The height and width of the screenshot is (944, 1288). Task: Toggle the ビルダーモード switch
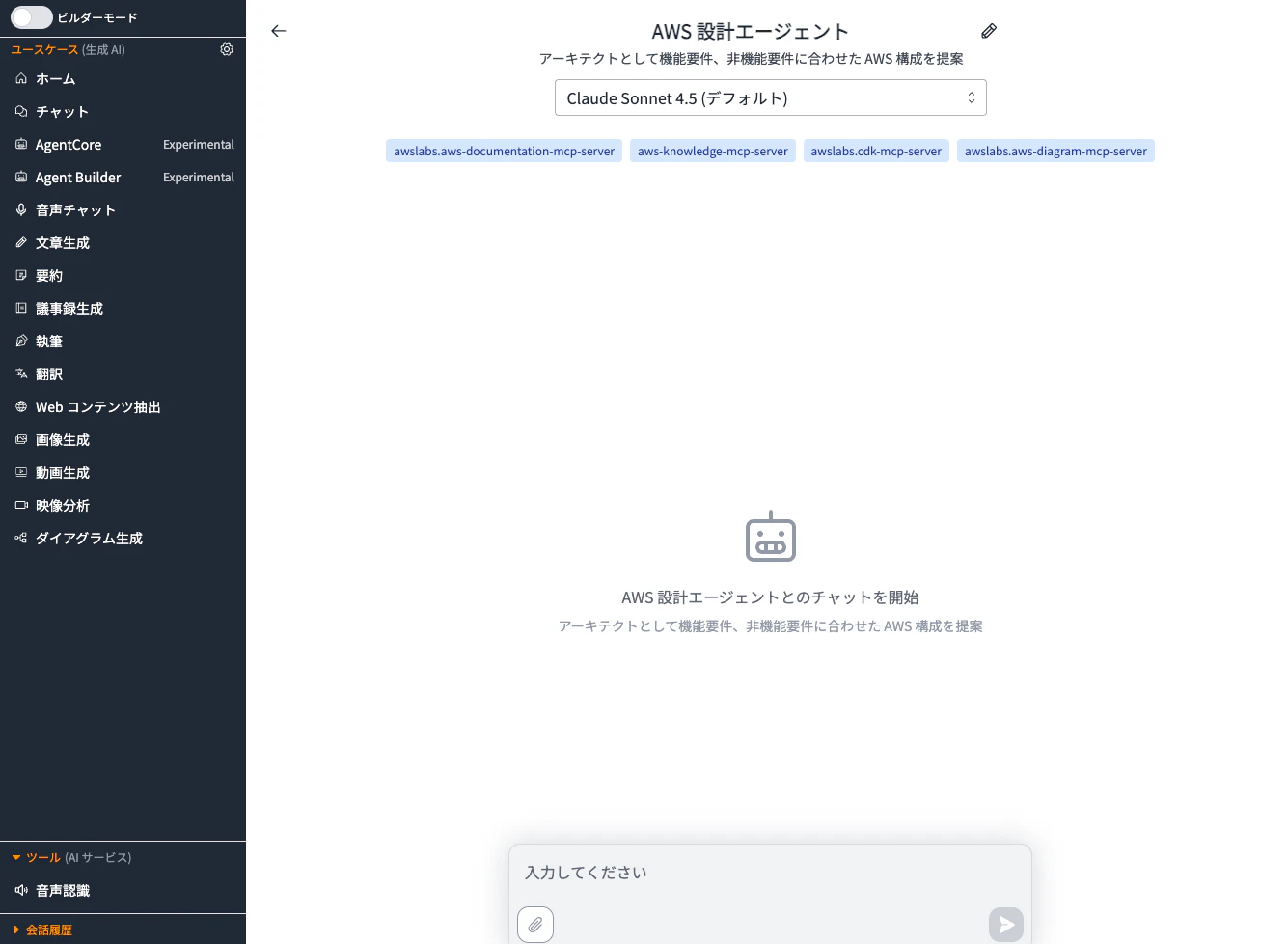coord(31,17)
